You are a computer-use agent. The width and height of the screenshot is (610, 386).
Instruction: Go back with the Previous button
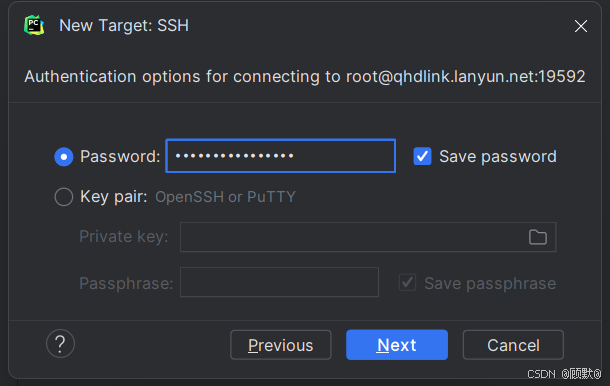280,345
